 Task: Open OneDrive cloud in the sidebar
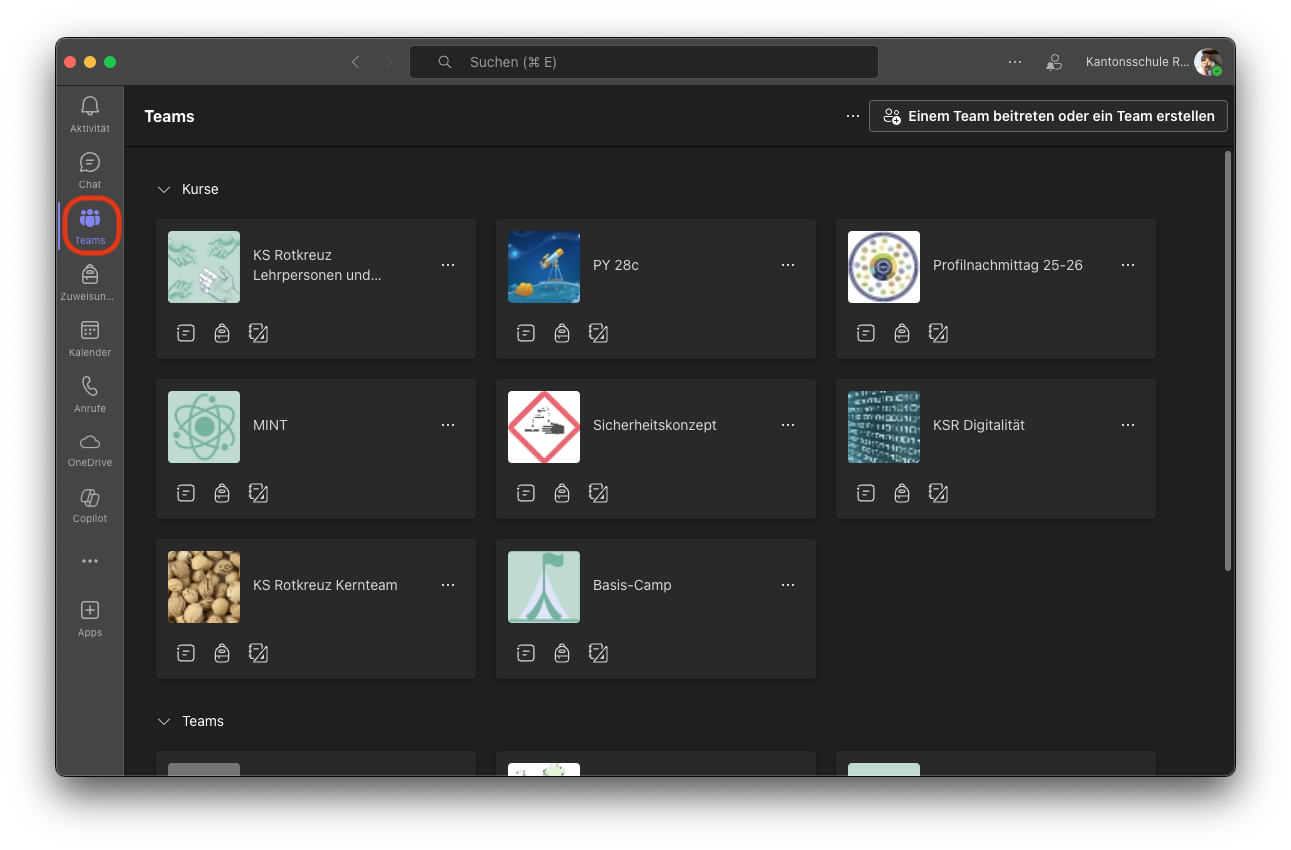tap(90, 450)
